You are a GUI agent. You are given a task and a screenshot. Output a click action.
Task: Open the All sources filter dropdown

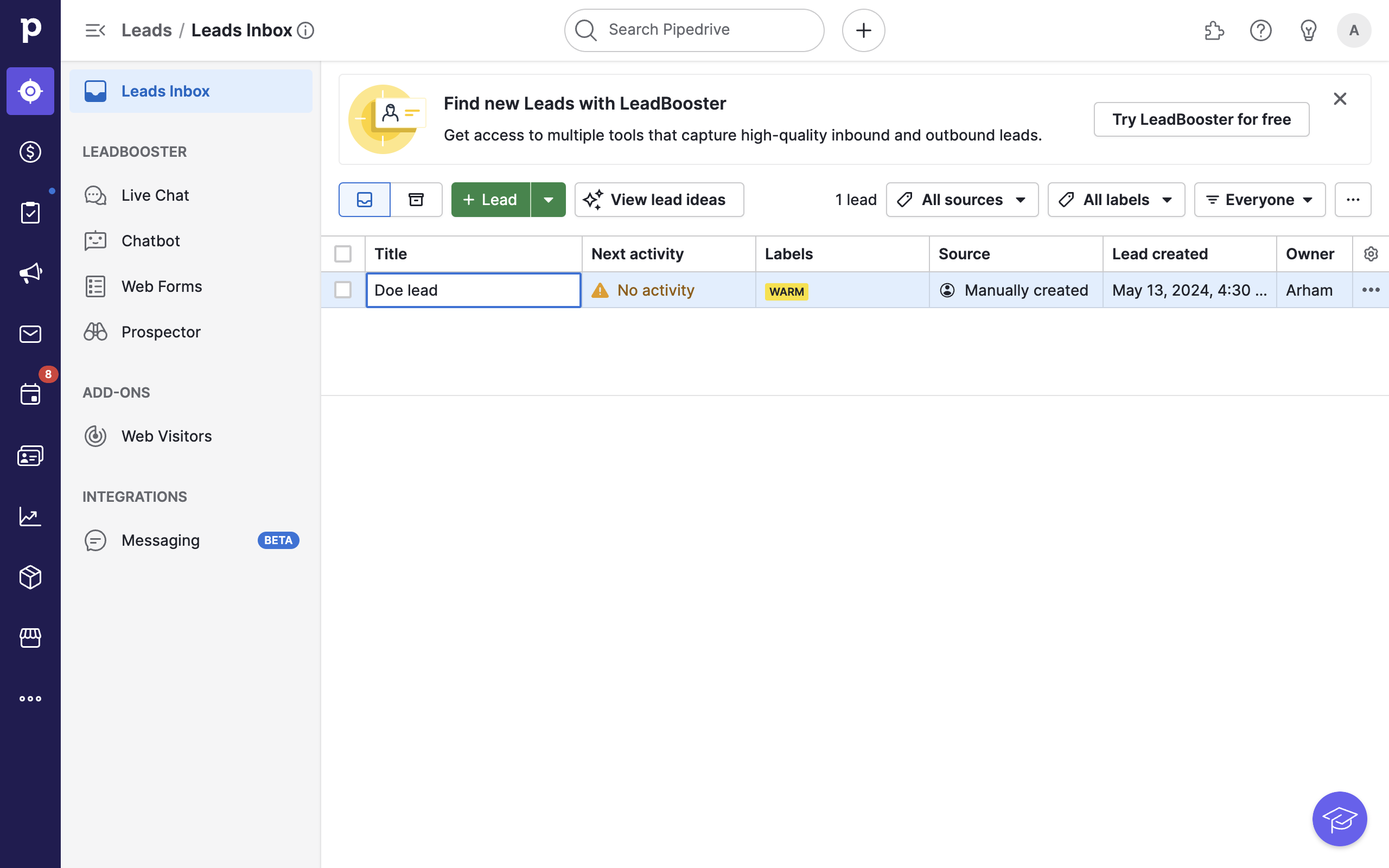click(962, 200)
